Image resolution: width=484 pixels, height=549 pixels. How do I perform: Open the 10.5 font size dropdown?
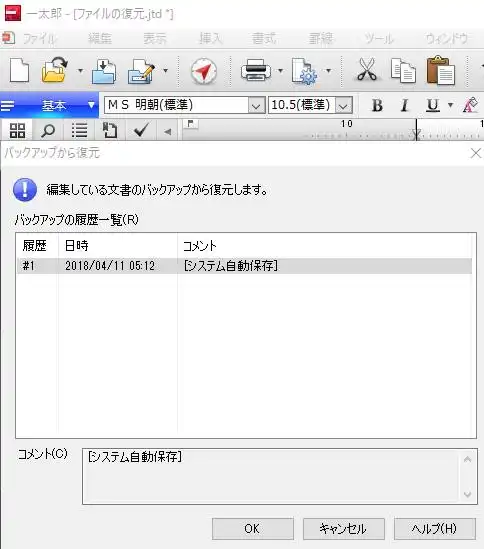pyautogui.click(x=343, y=105)
